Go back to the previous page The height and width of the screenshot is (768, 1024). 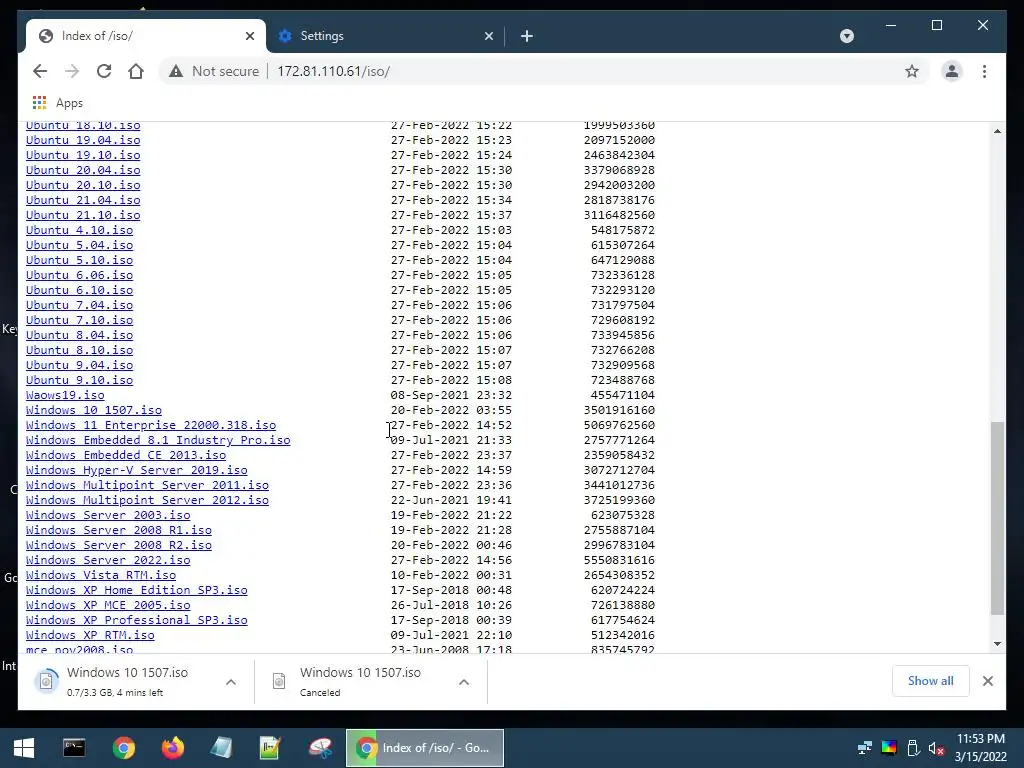point(40,71)
